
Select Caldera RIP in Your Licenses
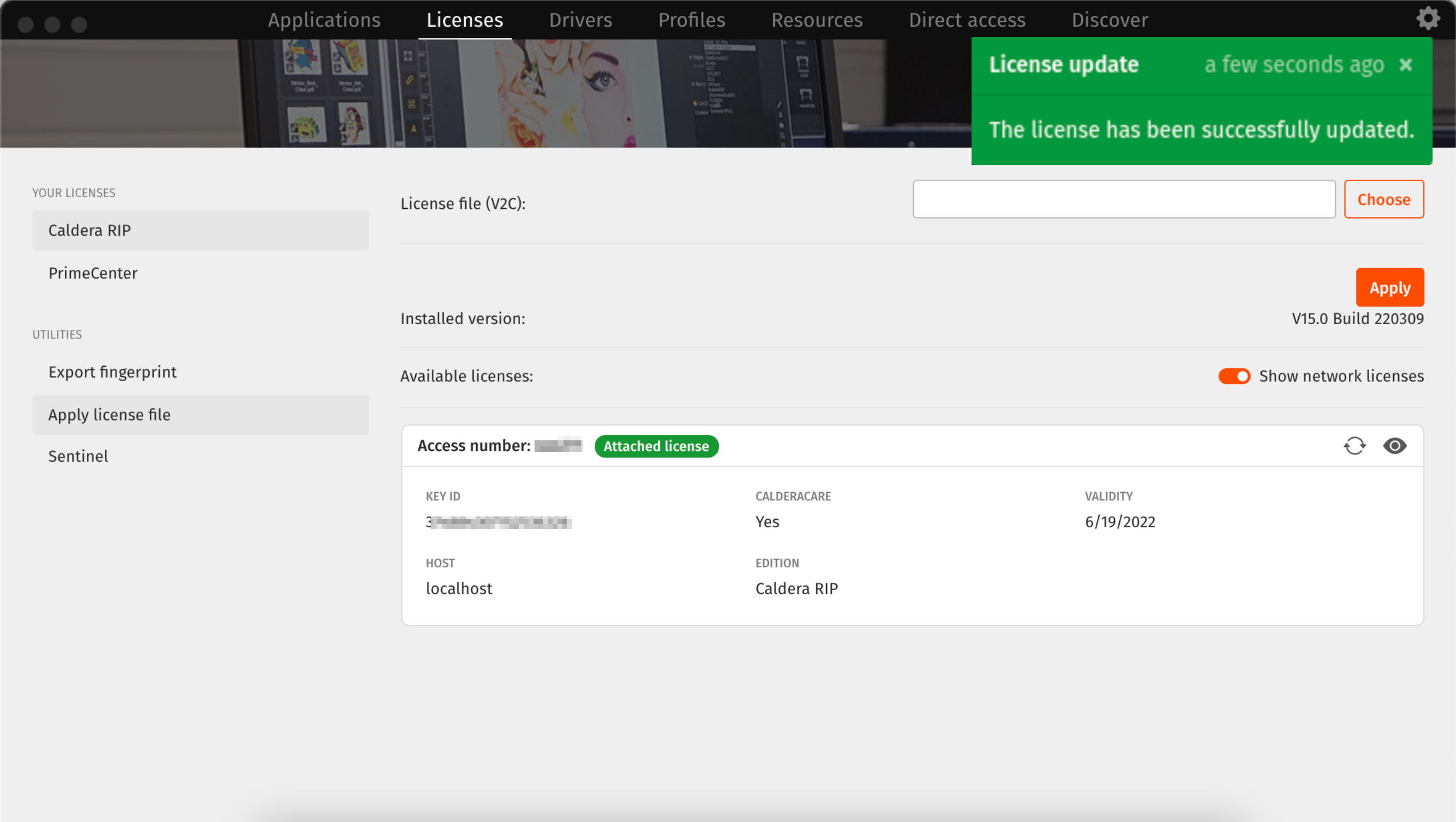(x=200, y=230)
